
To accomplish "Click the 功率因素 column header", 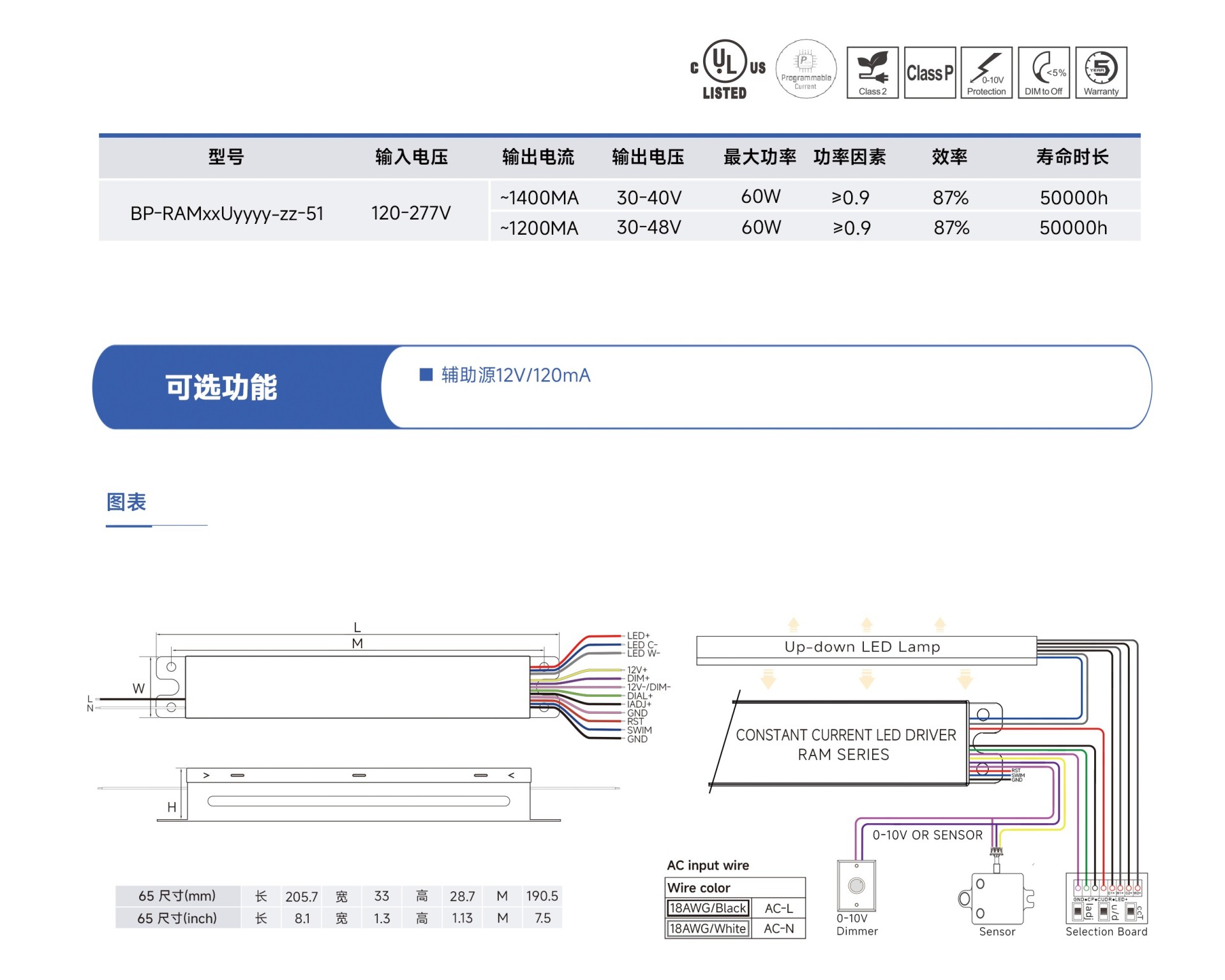I will tap(849, 157).
